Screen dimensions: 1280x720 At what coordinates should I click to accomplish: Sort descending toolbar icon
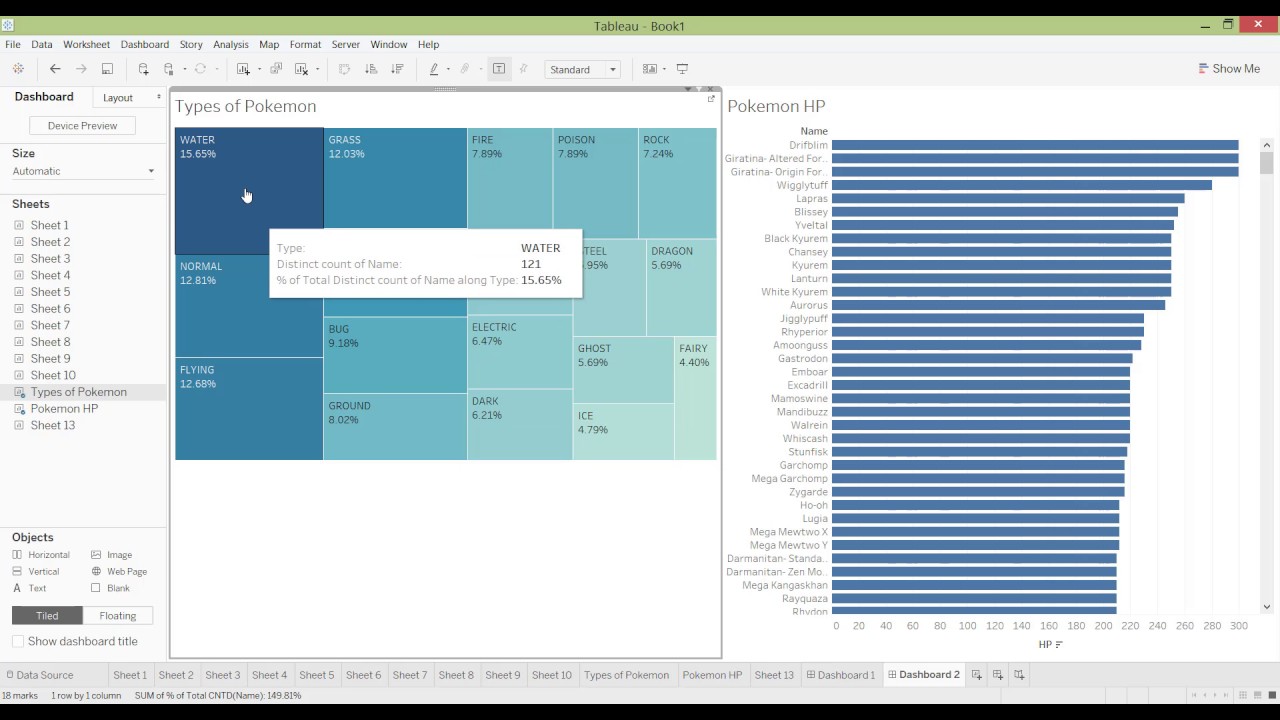(397, 69)
